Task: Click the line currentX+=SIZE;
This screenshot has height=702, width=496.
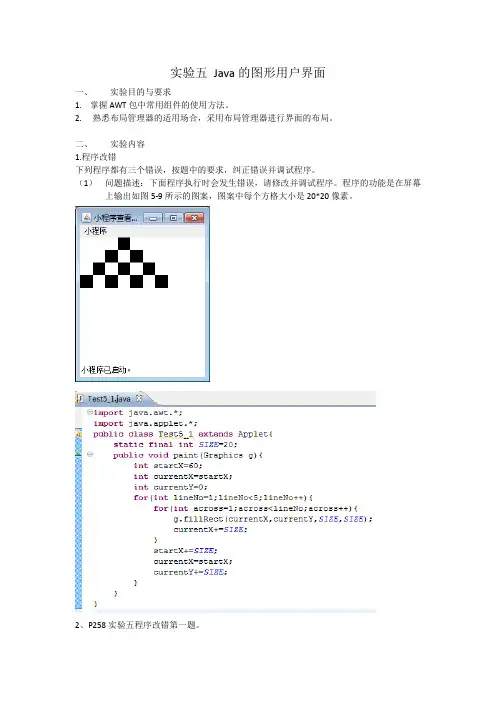Action: pos(210,530)
